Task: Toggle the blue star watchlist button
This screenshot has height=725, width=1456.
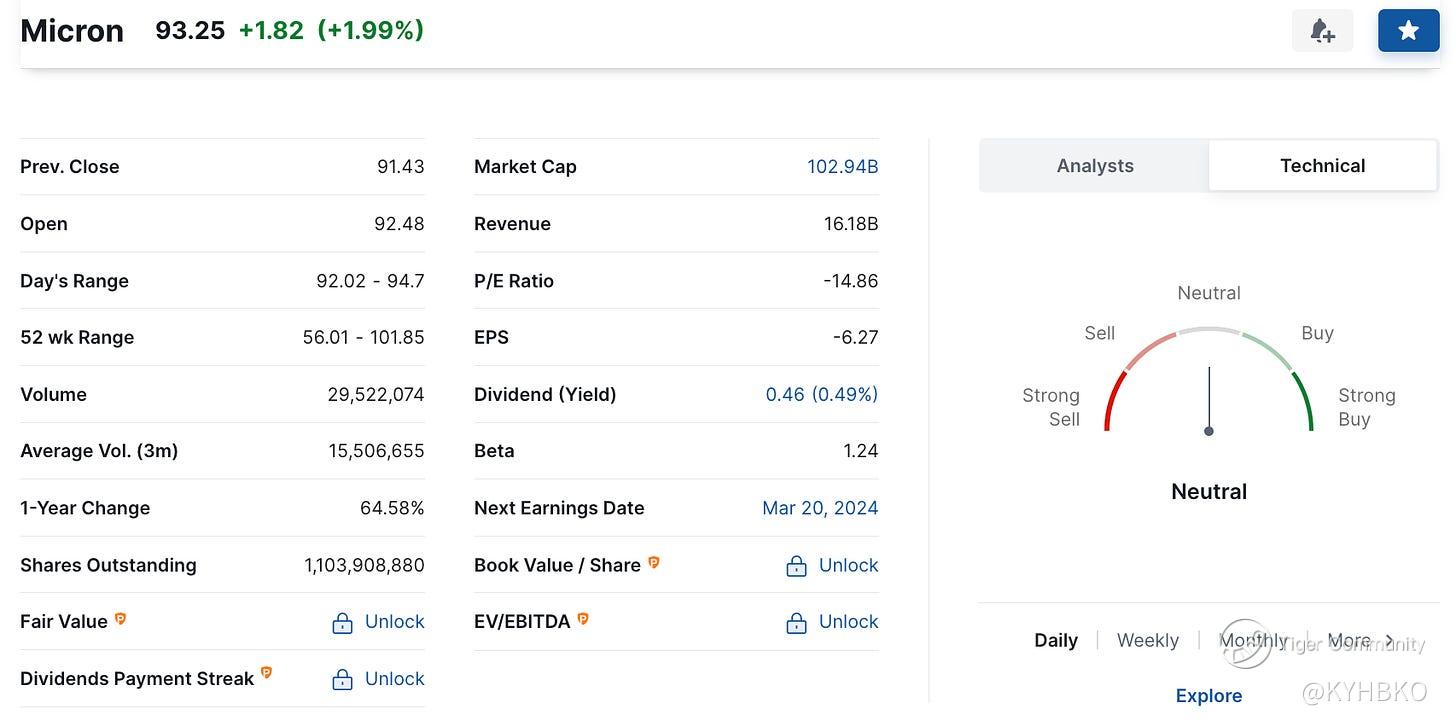Action: 1408,31
